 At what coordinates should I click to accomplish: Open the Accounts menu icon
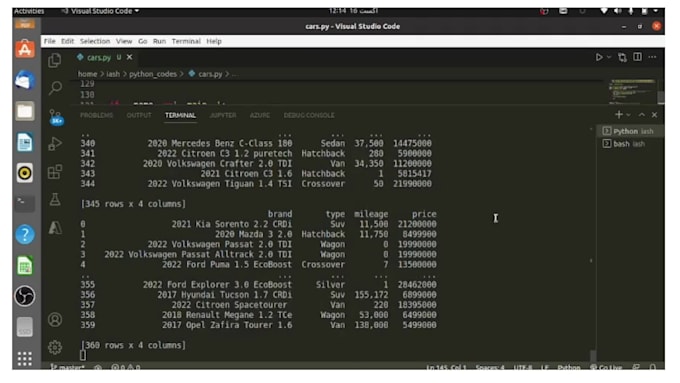(55, 320)
